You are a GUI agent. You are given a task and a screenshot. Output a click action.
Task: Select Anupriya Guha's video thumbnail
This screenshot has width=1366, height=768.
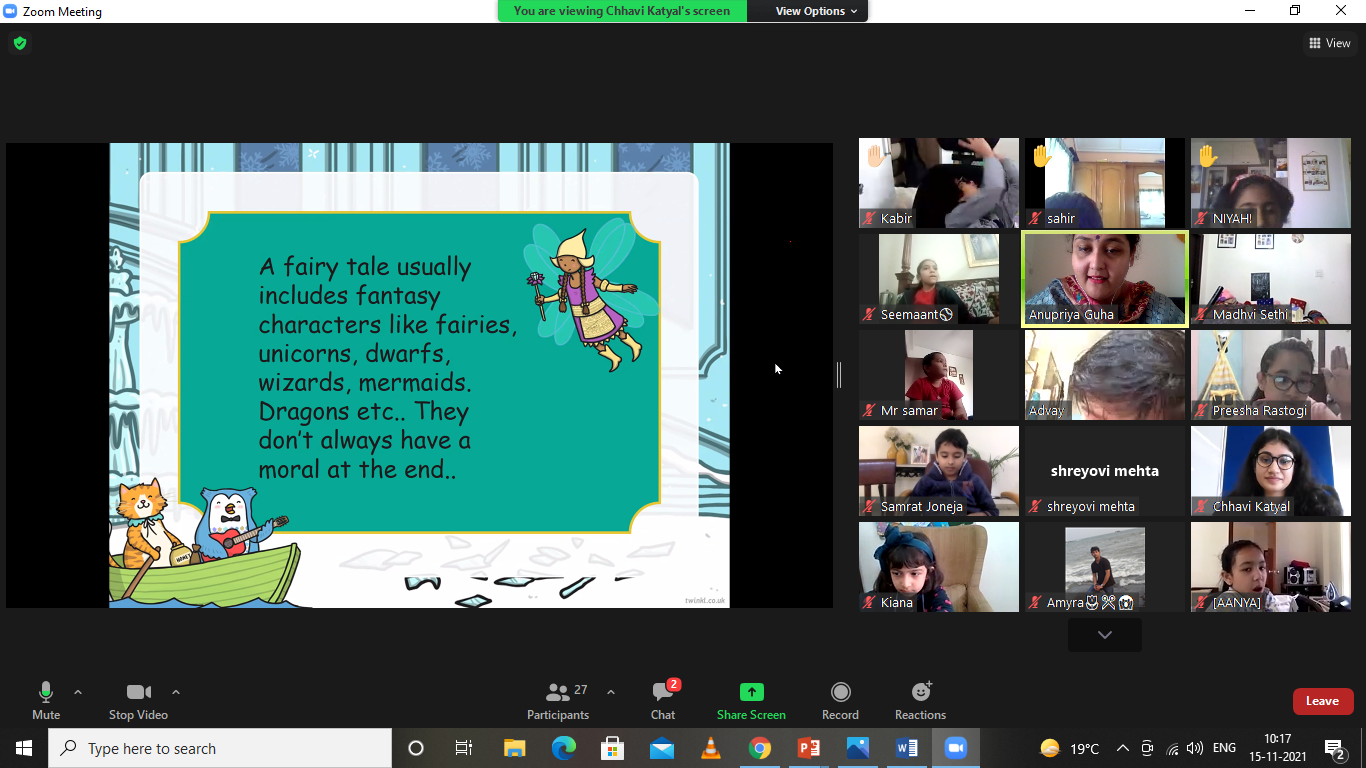click(1104, 278)
